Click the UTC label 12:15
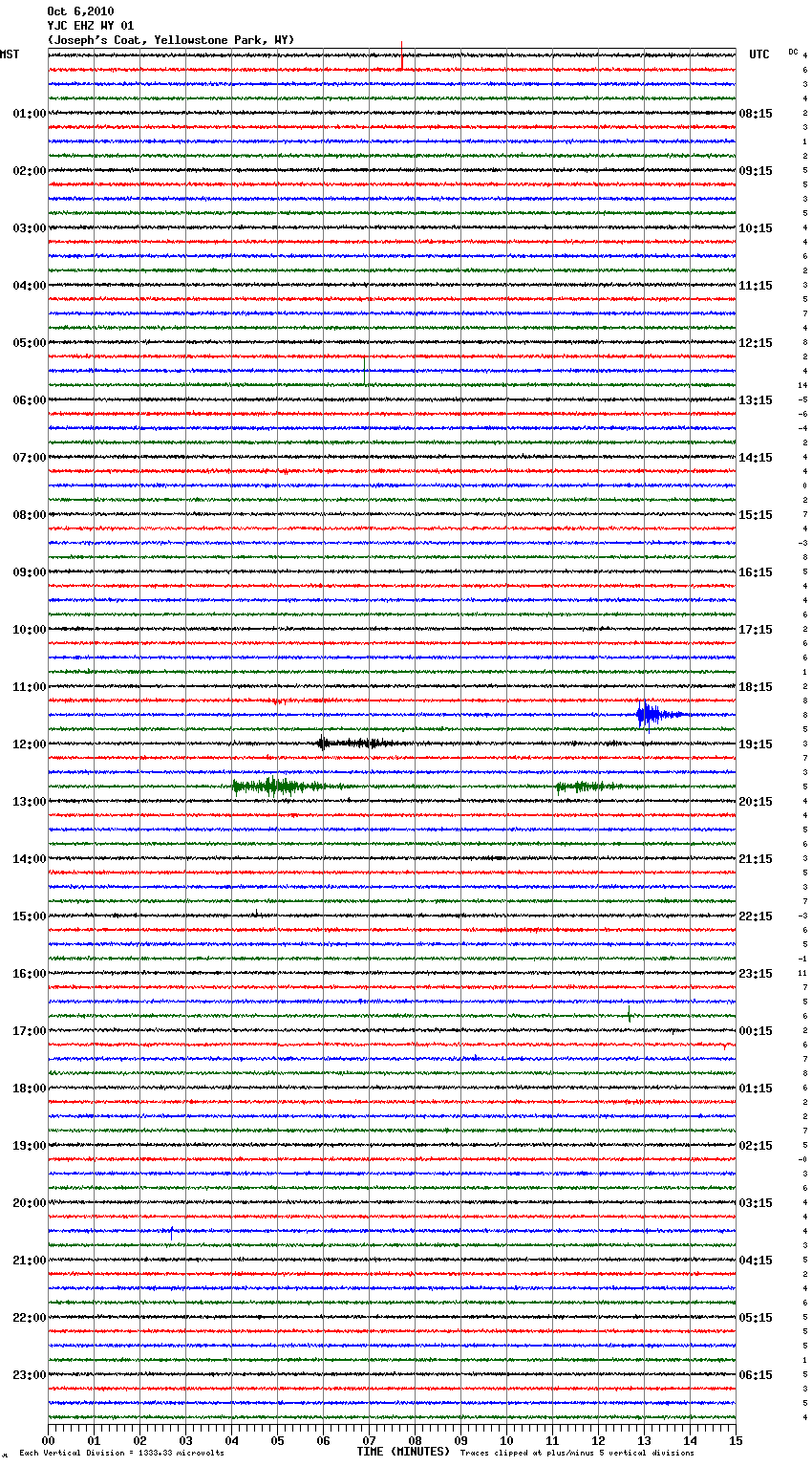This screenshot has width=812, height=1466. pos(756,343)
